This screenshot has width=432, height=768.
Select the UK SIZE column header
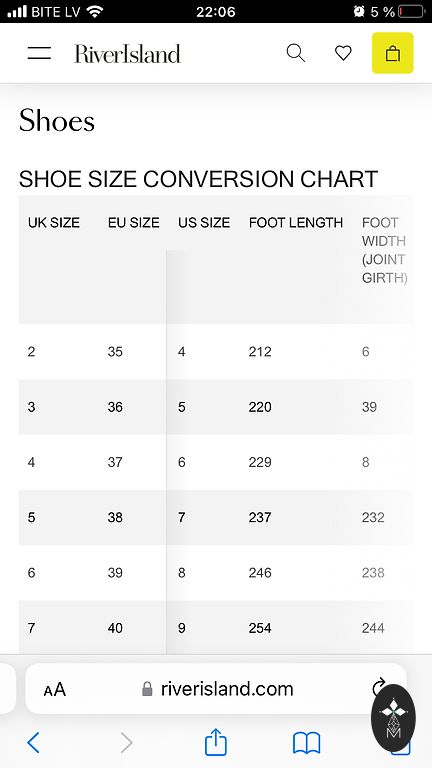point(54,223)
